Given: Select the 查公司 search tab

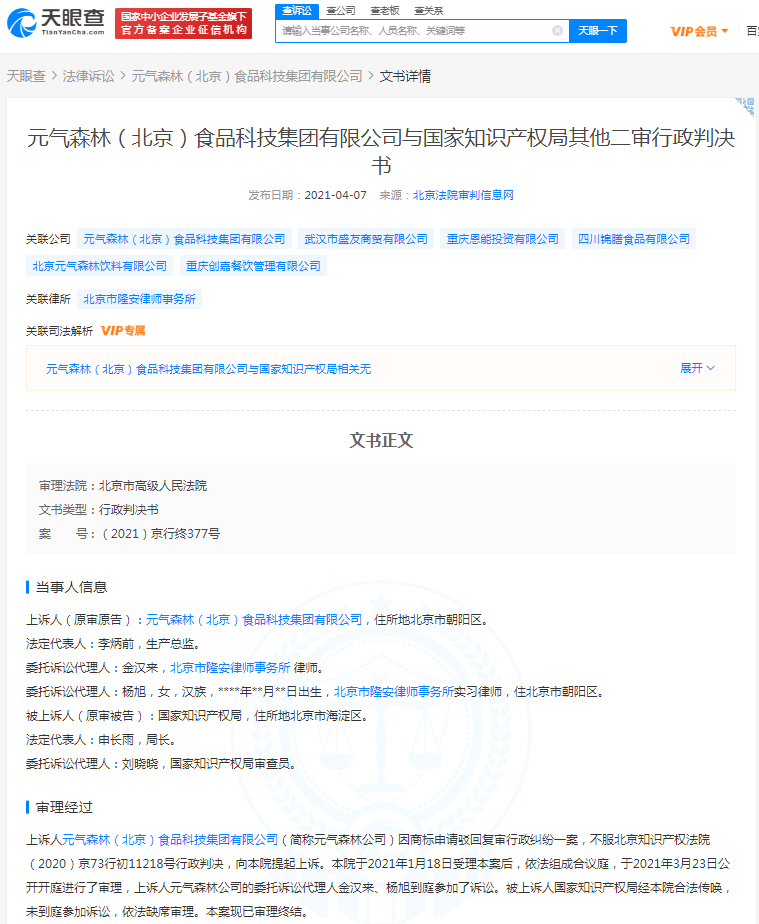Looking at the screenshot, I should tap(341, 11).
